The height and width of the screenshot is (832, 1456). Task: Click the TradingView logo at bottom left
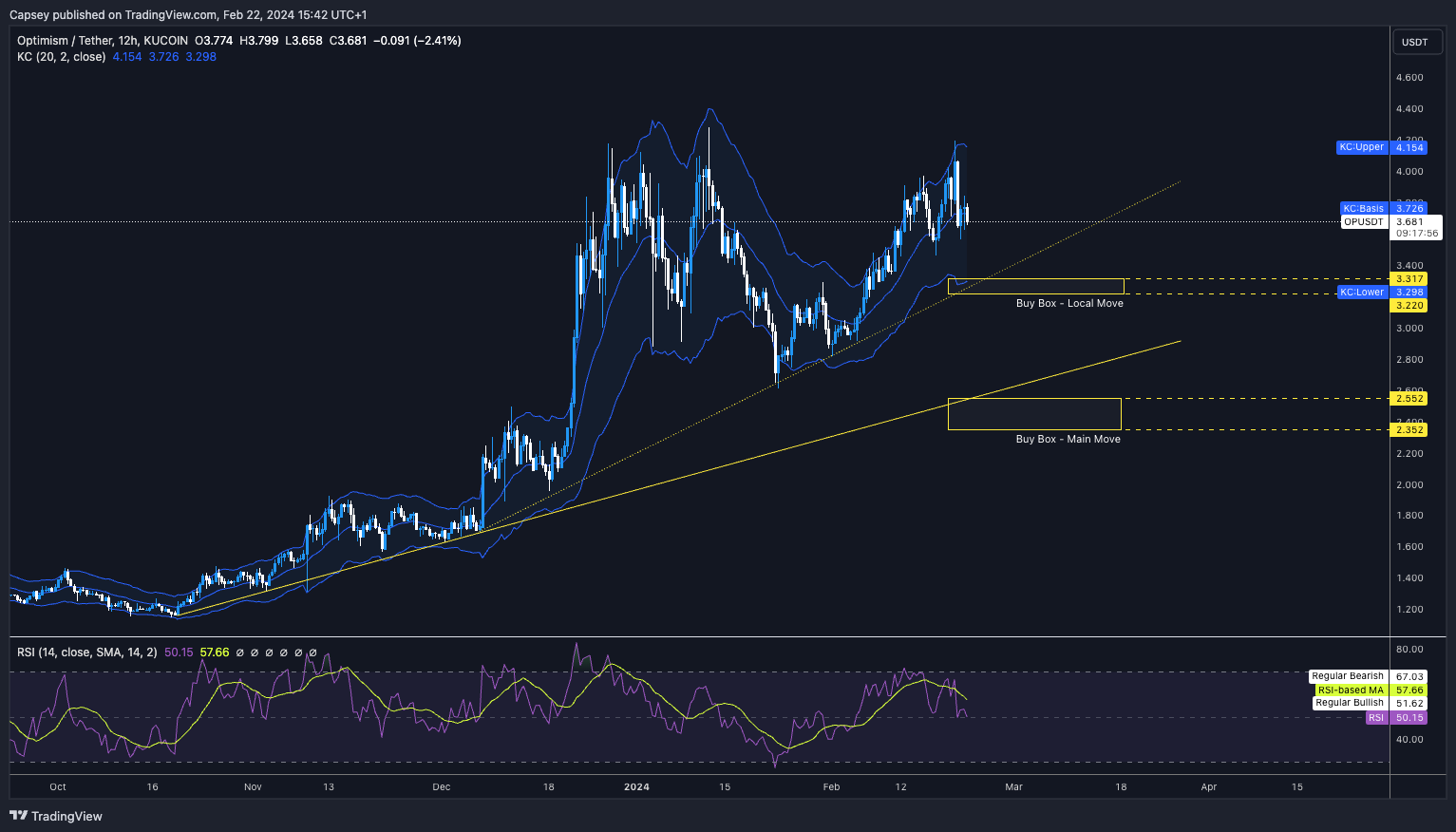[56, 816]
